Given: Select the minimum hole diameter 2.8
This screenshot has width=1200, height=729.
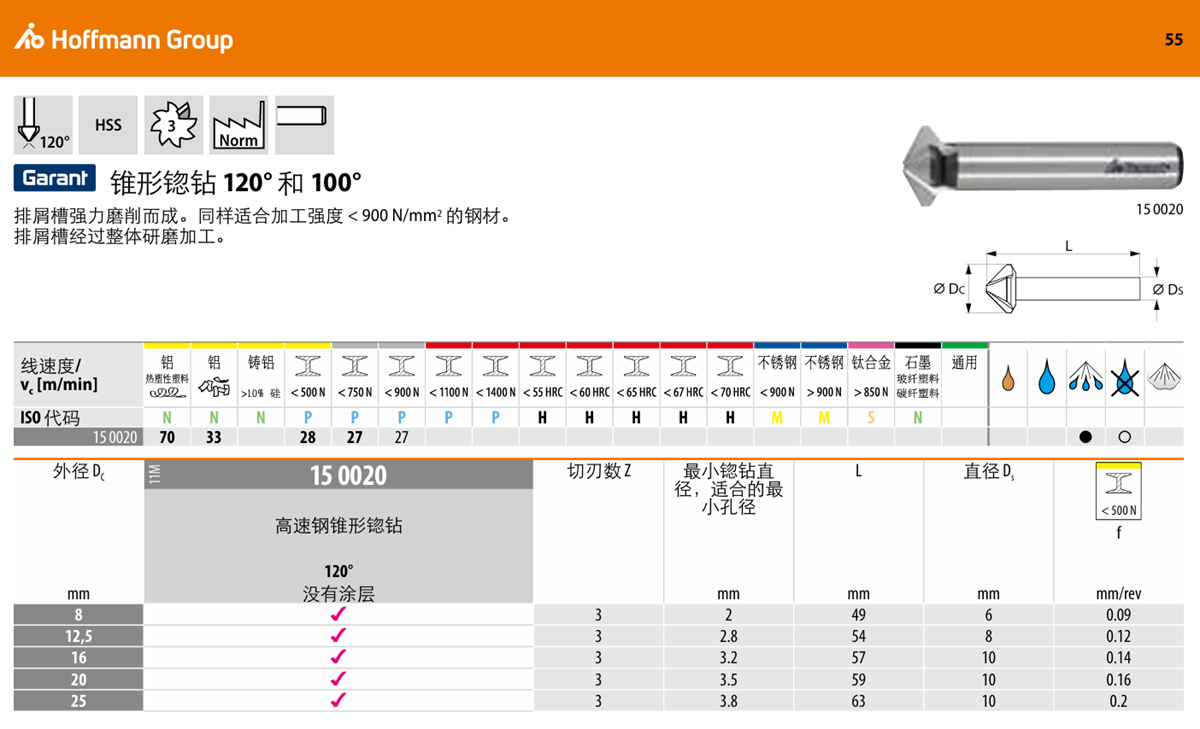Looking at the screenshot, I should point(728,636).
